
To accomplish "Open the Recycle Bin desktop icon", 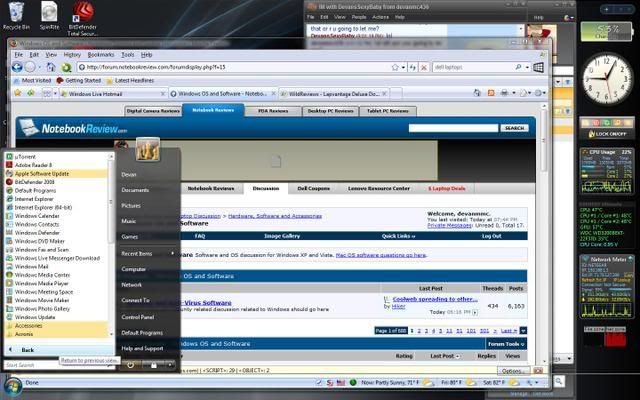I will pos(16,16).
